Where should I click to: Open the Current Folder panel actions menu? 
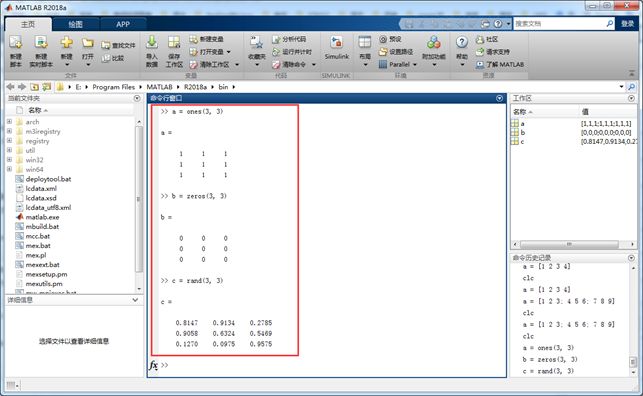[137, 98]
